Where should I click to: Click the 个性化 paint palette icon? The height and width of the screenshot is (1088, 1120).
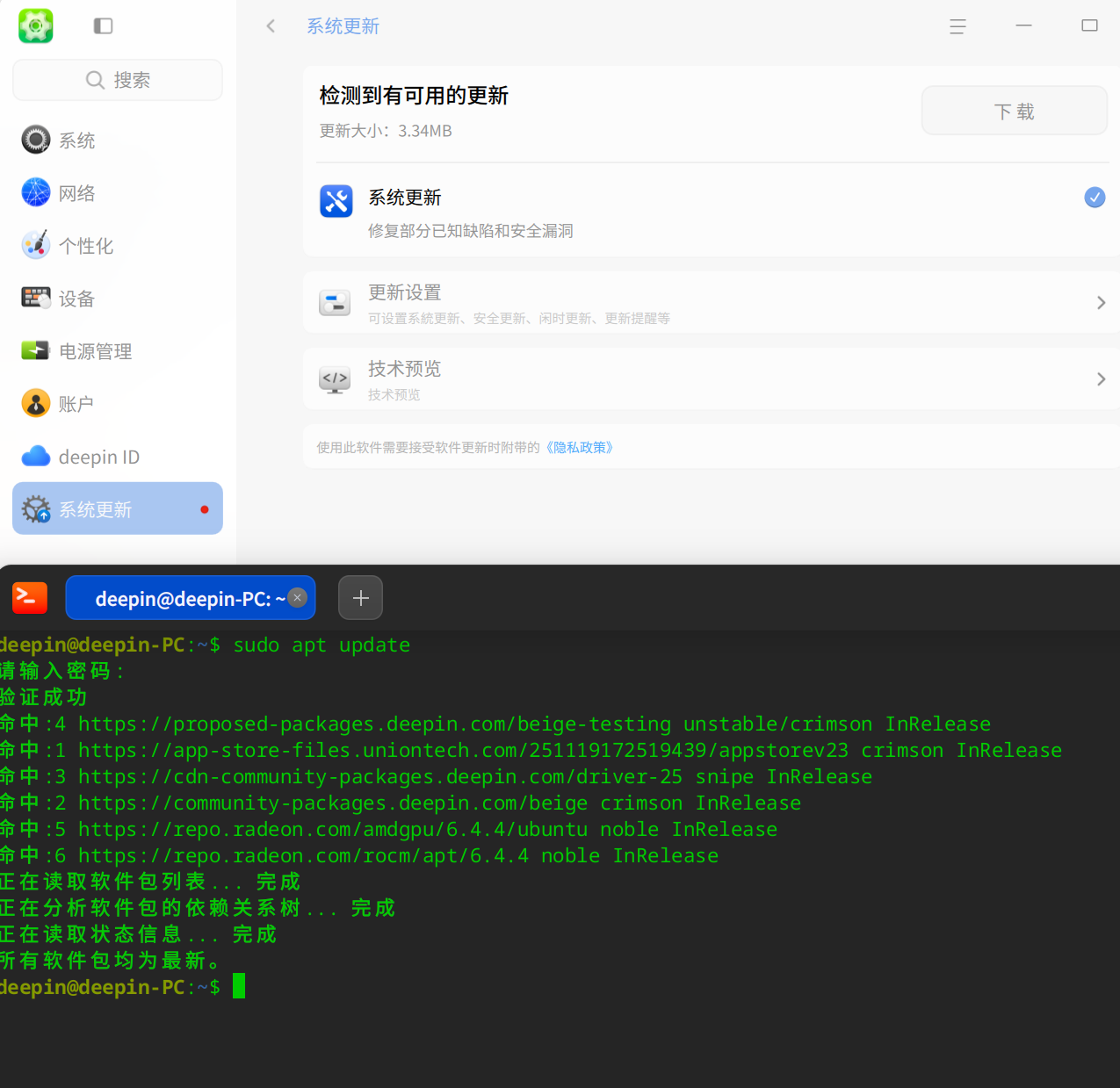(x=36, y=245)
